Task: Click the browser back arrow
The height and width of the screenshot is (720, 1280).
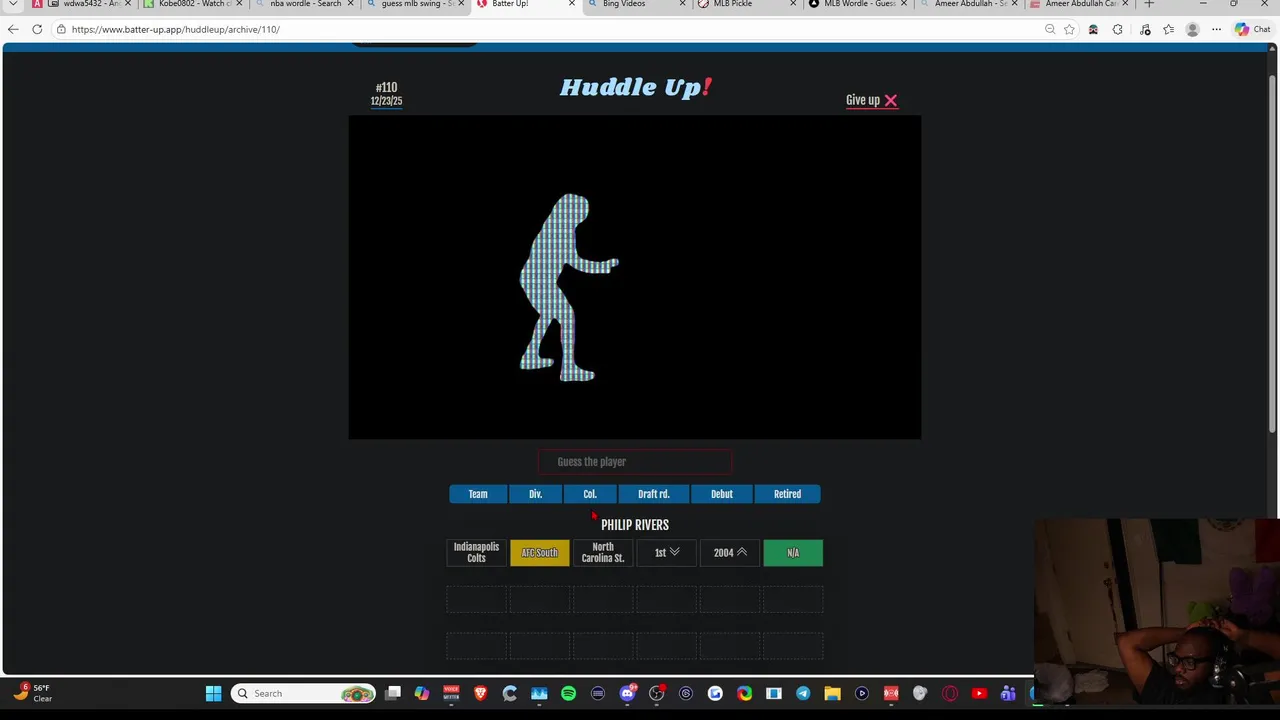Action: 13,29
